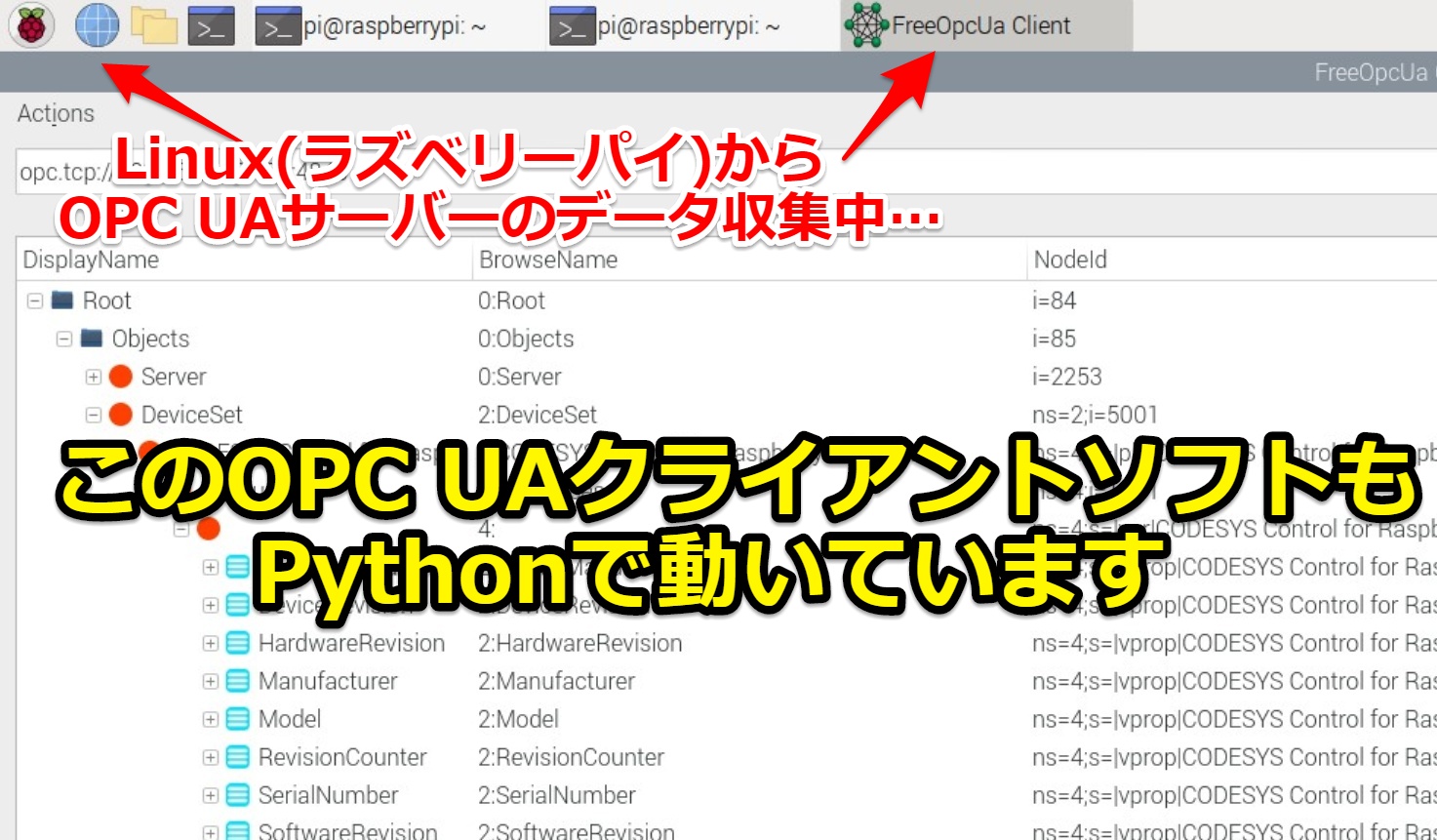Open the file manager folder icon
This screenshot has height=840, width=1437.
tap(154, 26)
